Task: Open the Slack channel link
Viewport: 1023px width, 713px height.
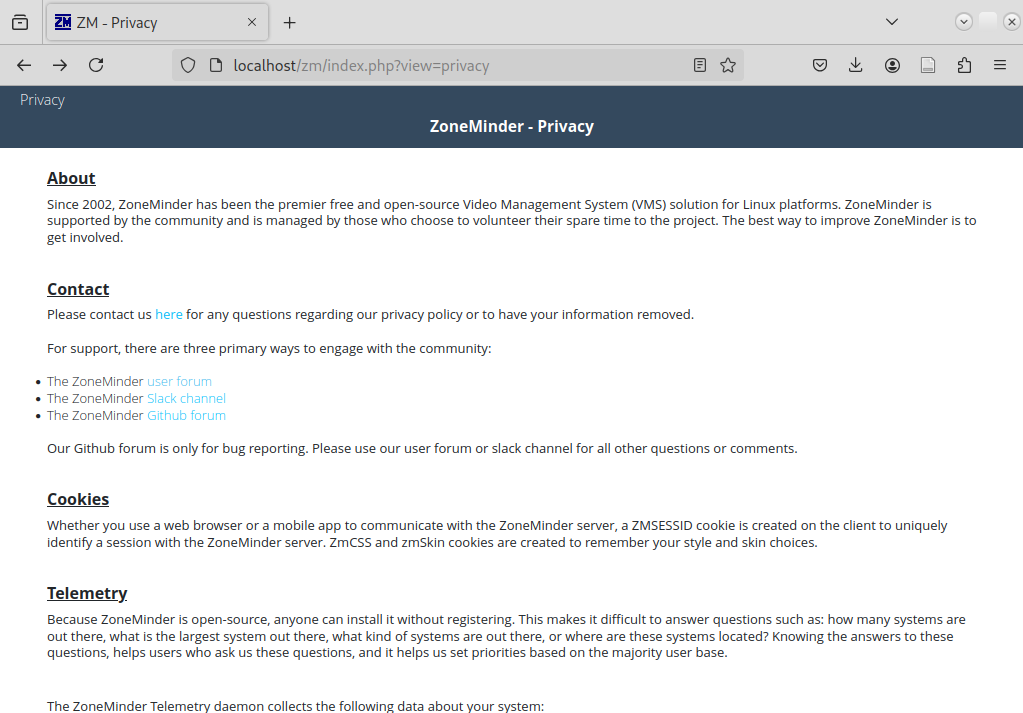Action: coord(187,399)
